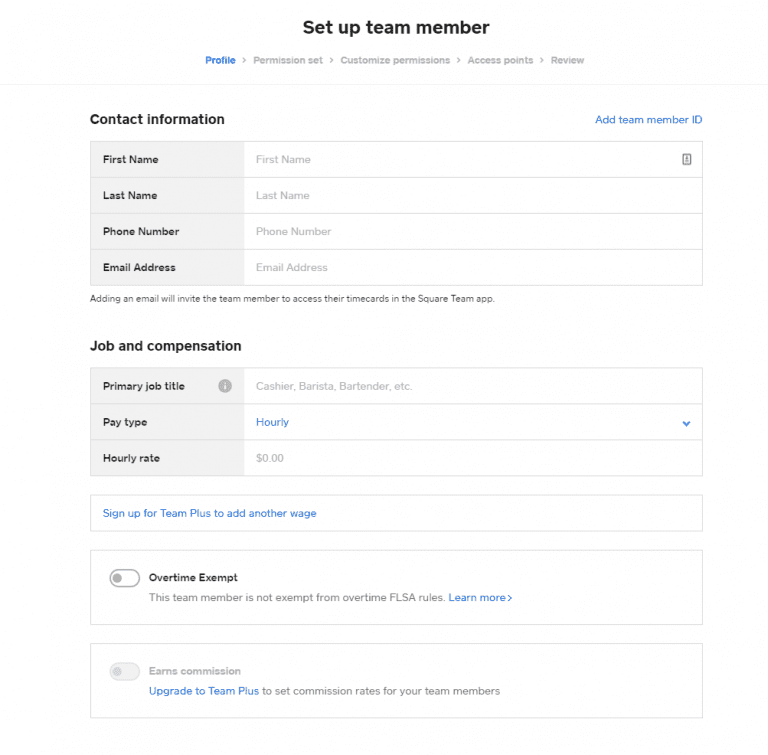Click Sign up for Team Plus link
Screen dimensions: 768x755
pyautogui.click(x=209, y=513)
